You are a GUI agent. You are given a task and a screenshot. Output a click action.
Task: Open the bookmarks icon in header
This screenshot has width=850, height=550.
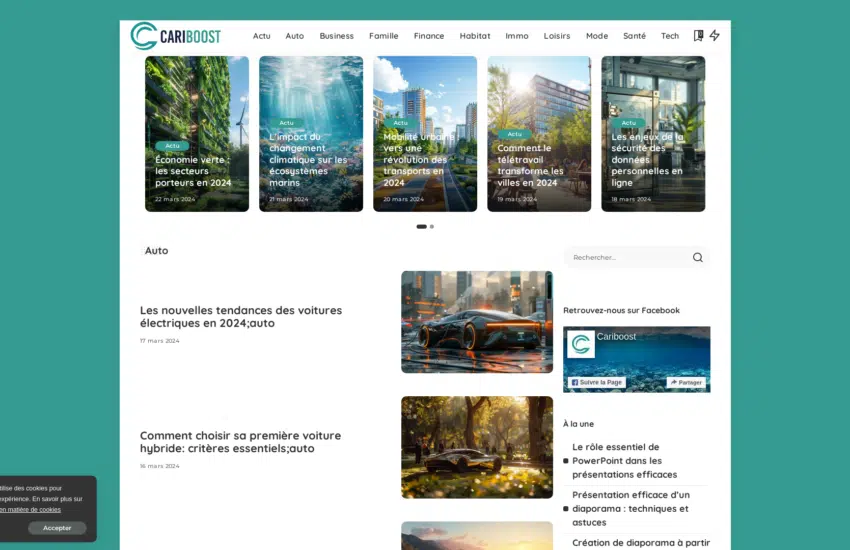click(x=698, y=36)
